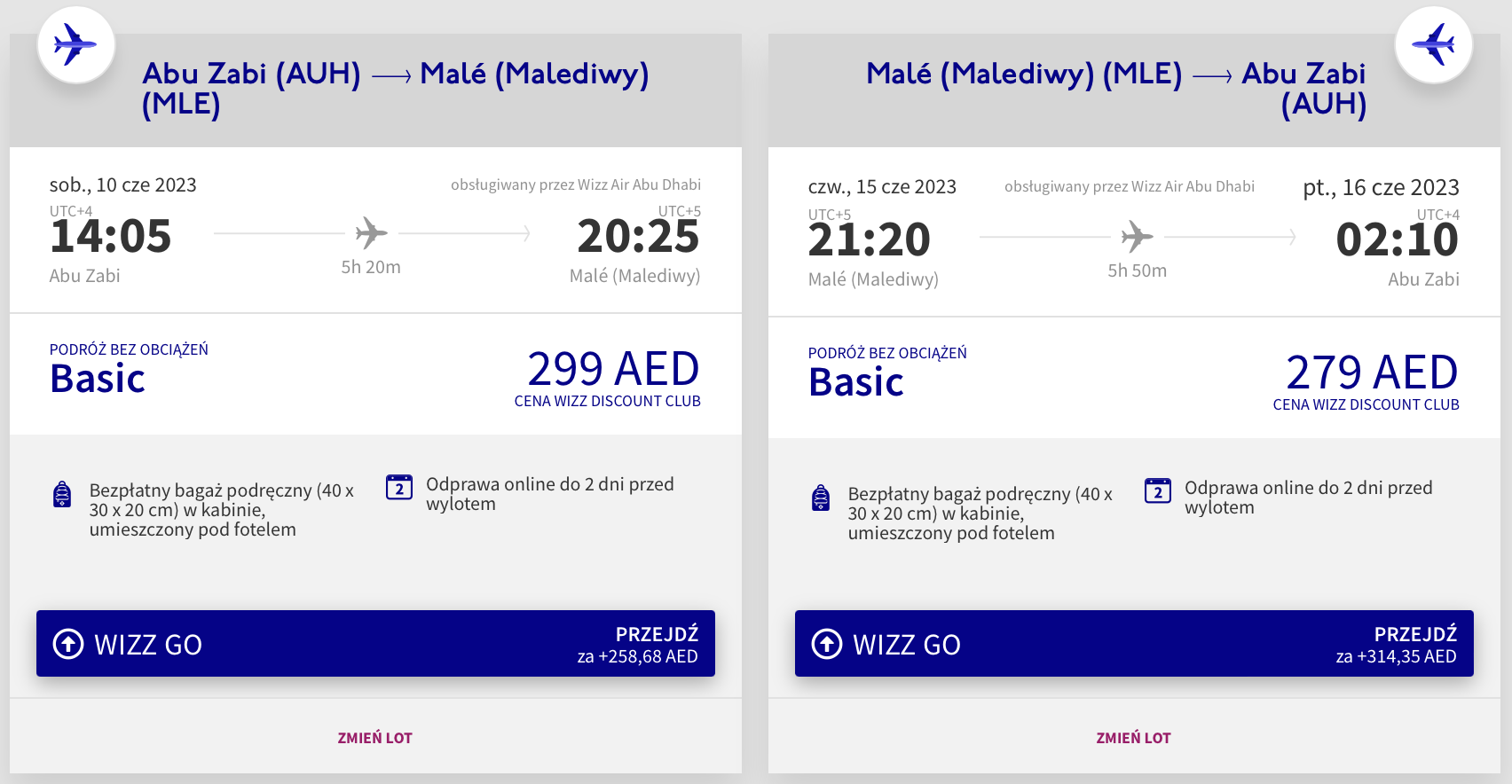Click the 14:05 departure time

point(111,236)
